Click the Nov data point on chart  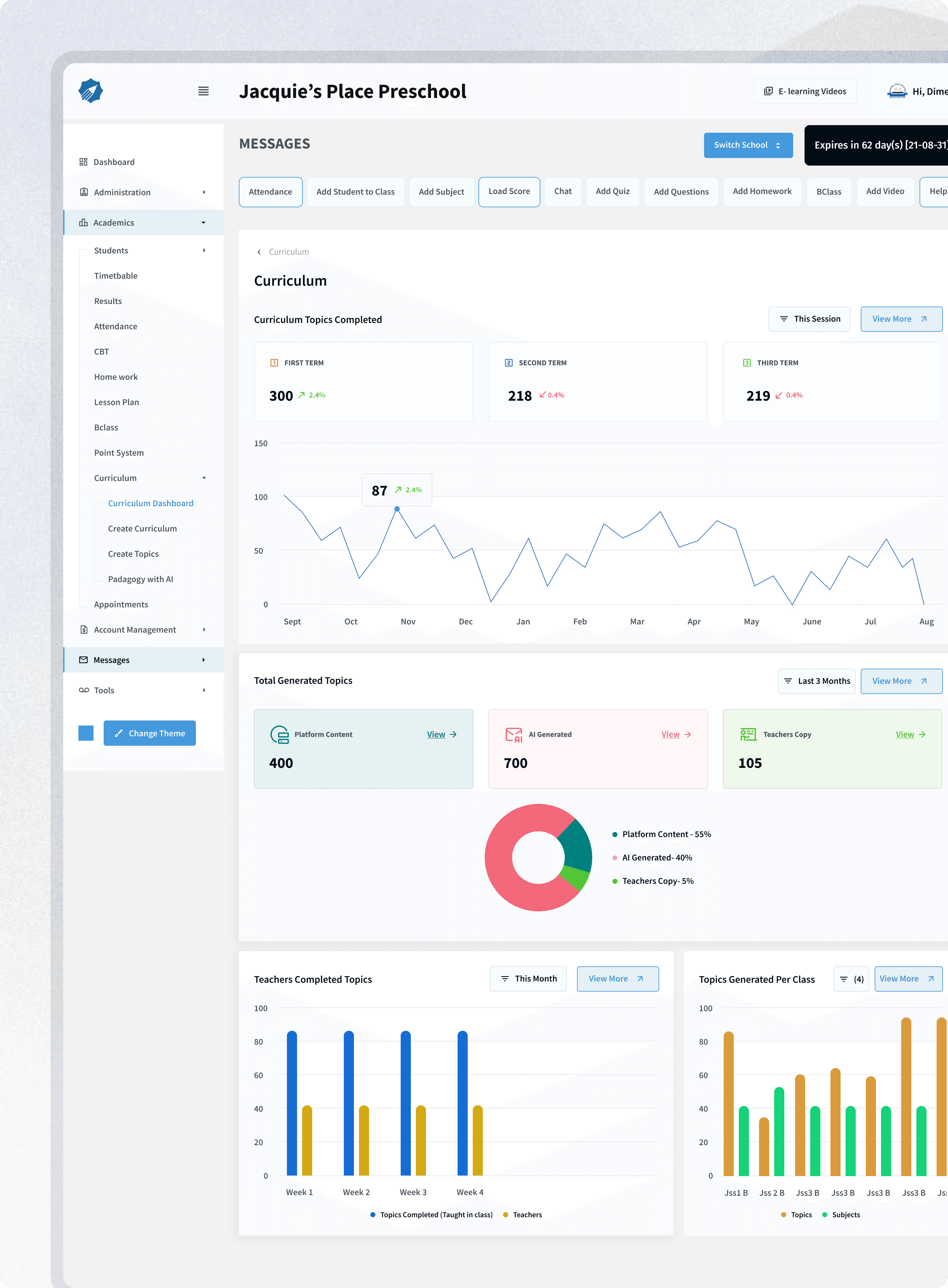397,509
